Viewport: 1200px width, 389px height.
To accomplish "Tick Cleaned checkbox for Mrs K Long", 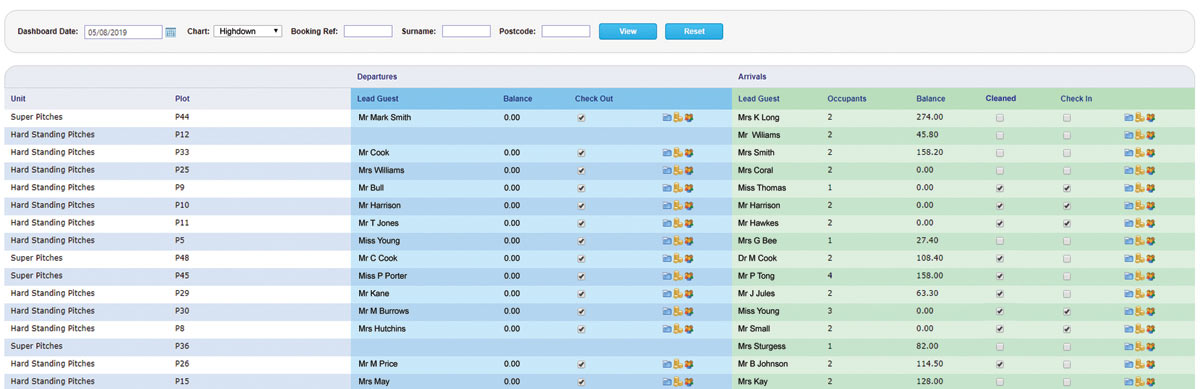I will pyautogui.click(x=1000, y=118).
